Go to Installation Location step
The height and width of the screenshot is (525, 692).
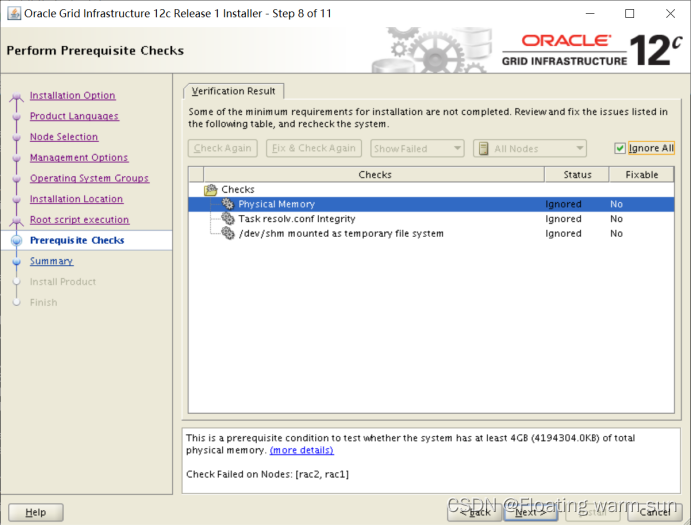coord(76,199)
